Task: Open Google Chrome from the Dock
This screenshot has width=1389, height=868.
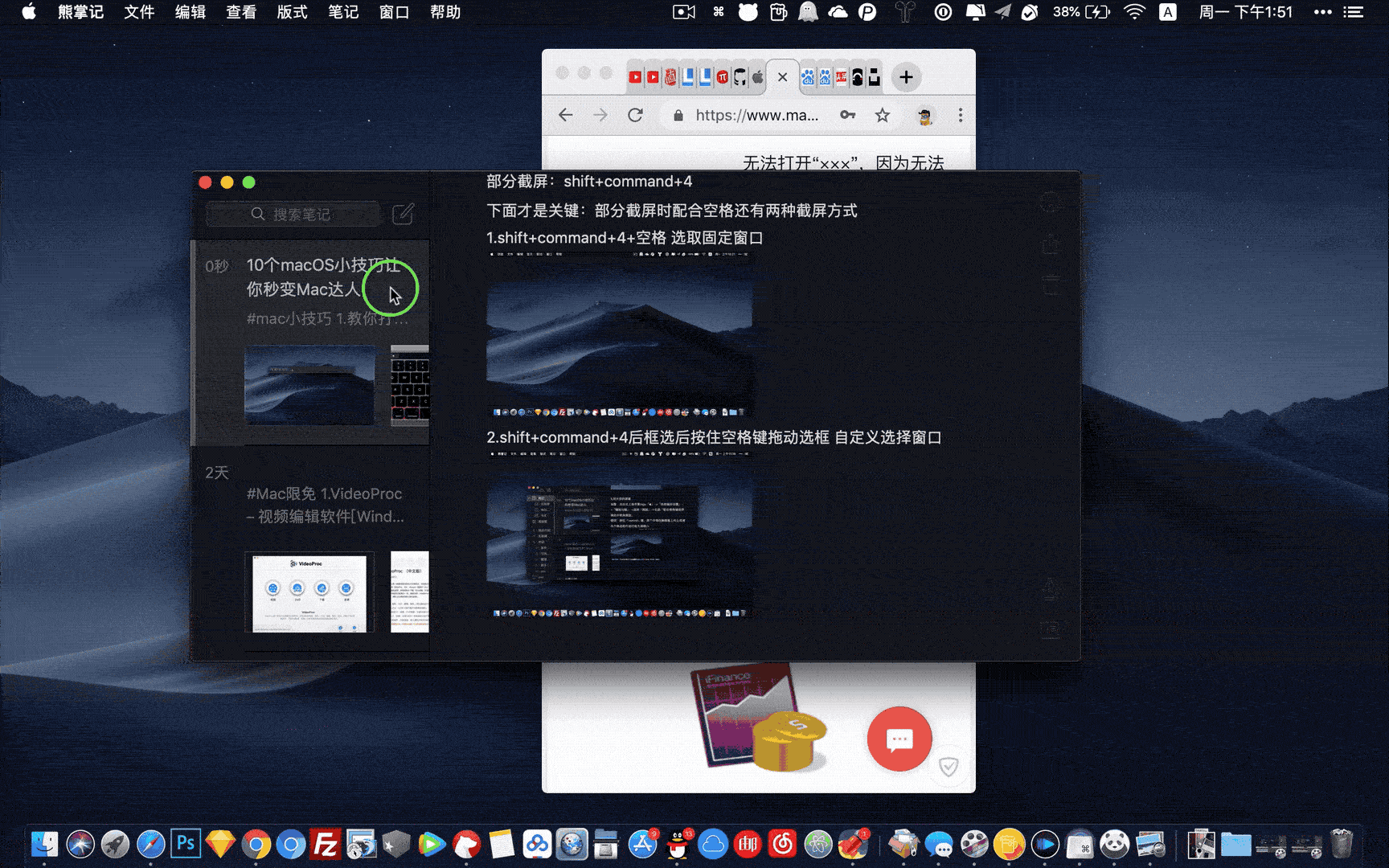Action: 256,844
